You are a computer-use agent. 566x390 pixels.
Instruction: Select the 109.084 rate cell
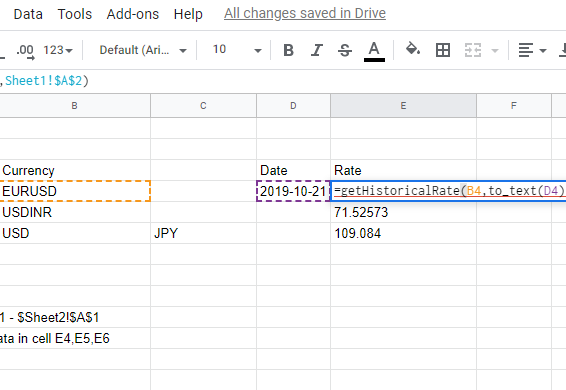pyautogui.click(x=403, y=233)
